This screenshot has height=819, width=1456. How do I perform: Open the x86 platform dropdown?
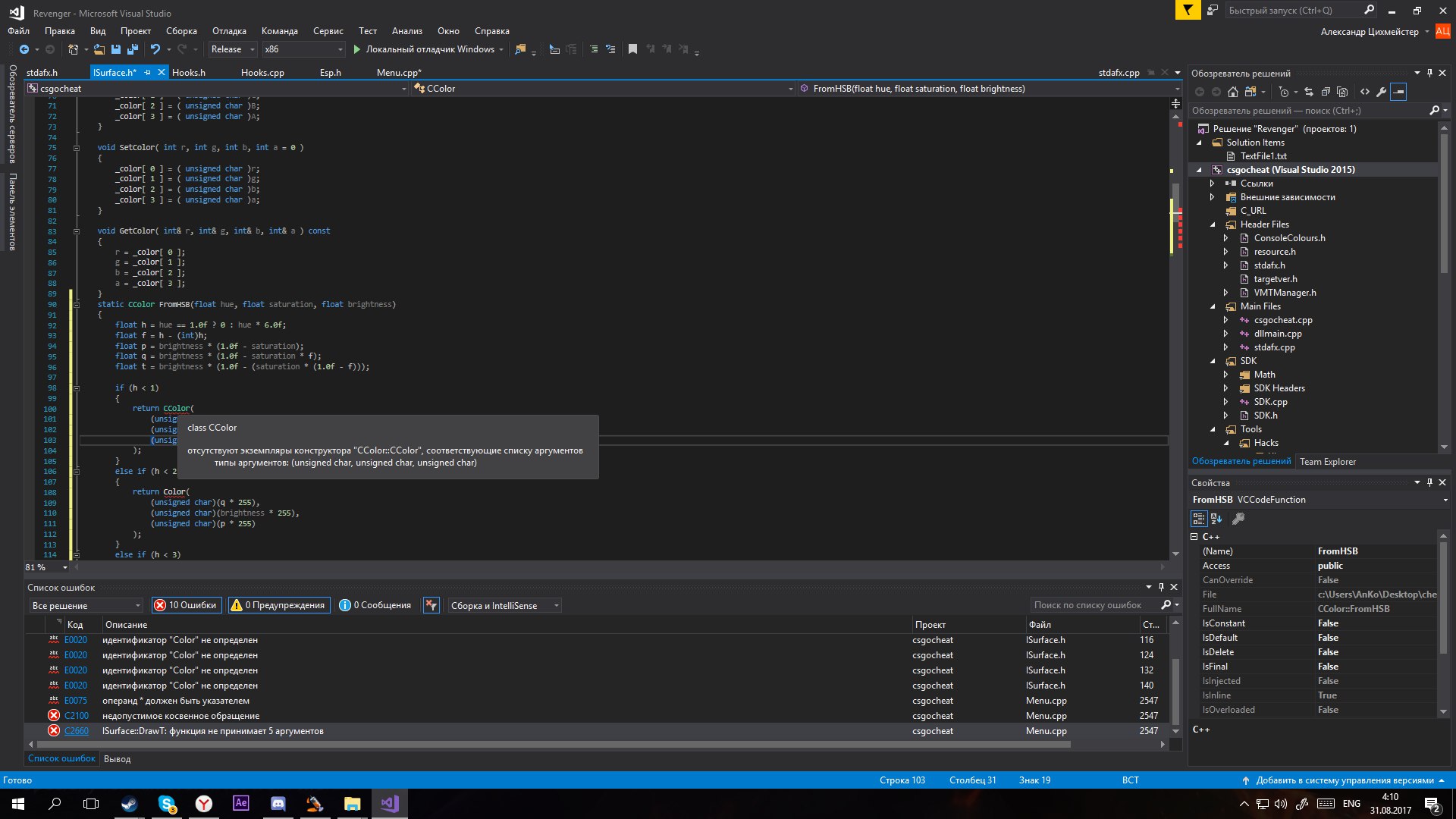point(303,49)
